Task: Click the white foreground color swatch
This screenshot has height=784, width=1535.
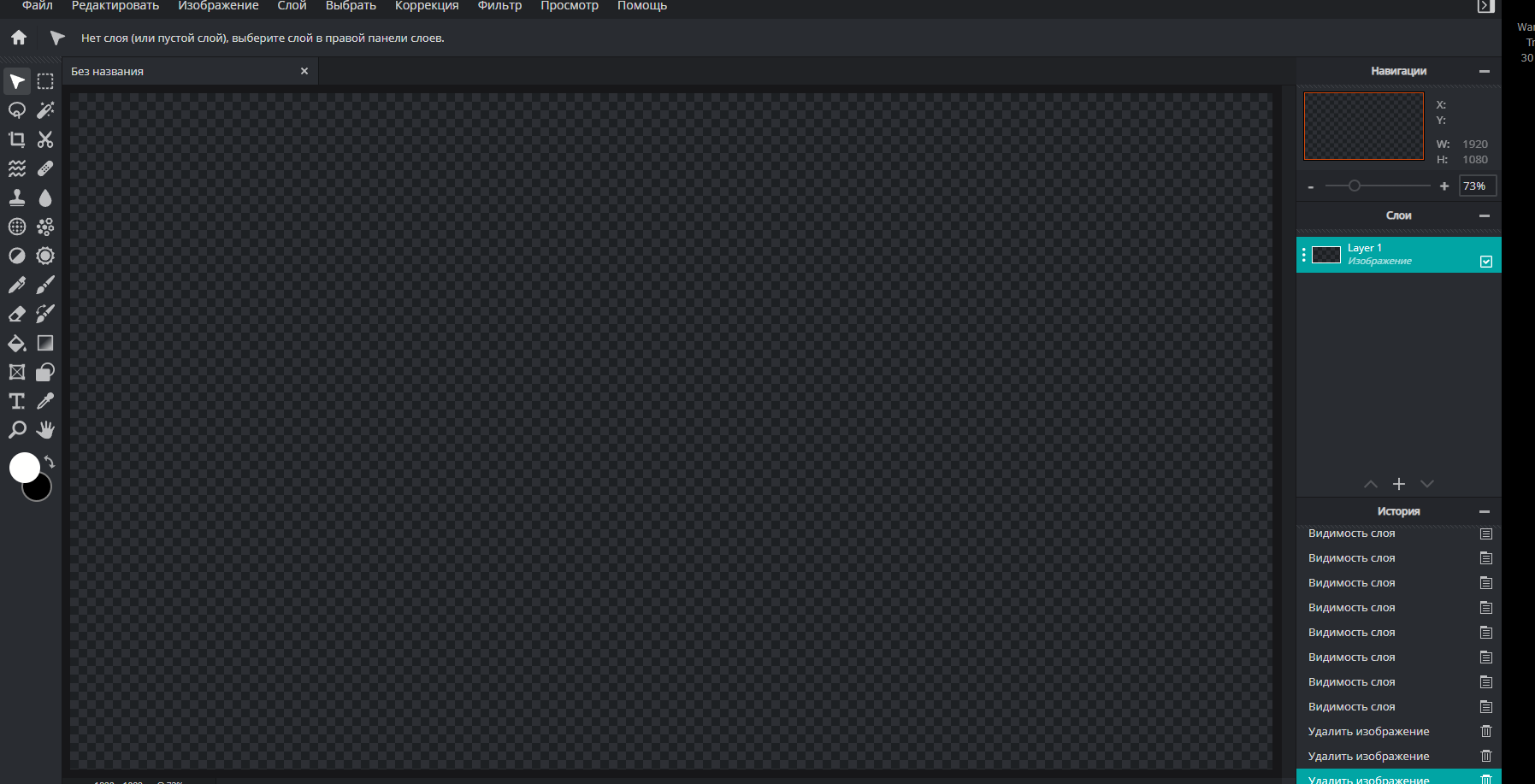Action: point(24,467)
